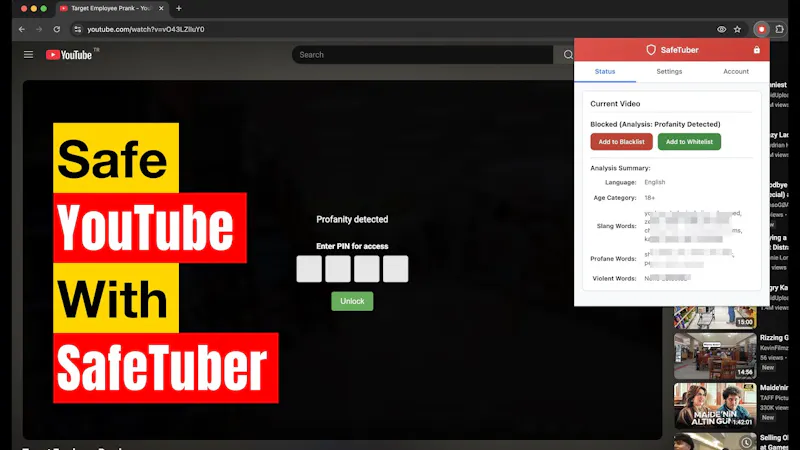This screenshot has height=450, width=800.
Task: Switch to the Settings tab
Action: [669, 71]
